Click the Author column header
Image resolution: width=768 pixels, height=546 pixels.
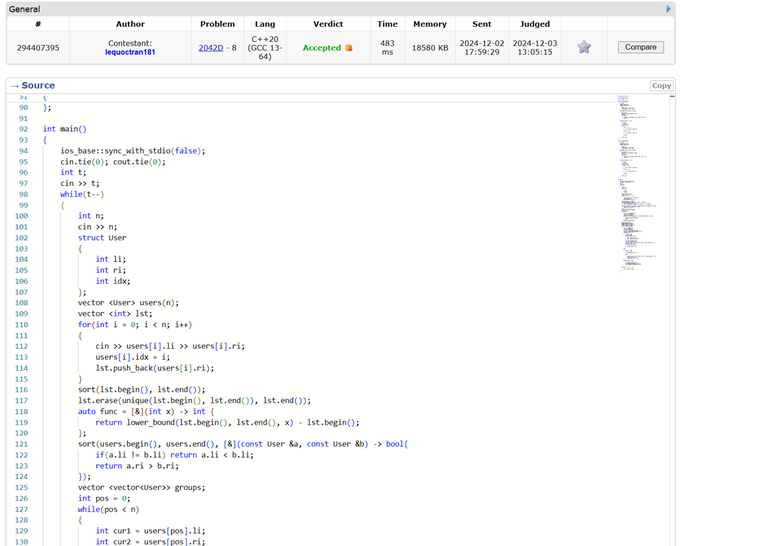click(130, 24)
